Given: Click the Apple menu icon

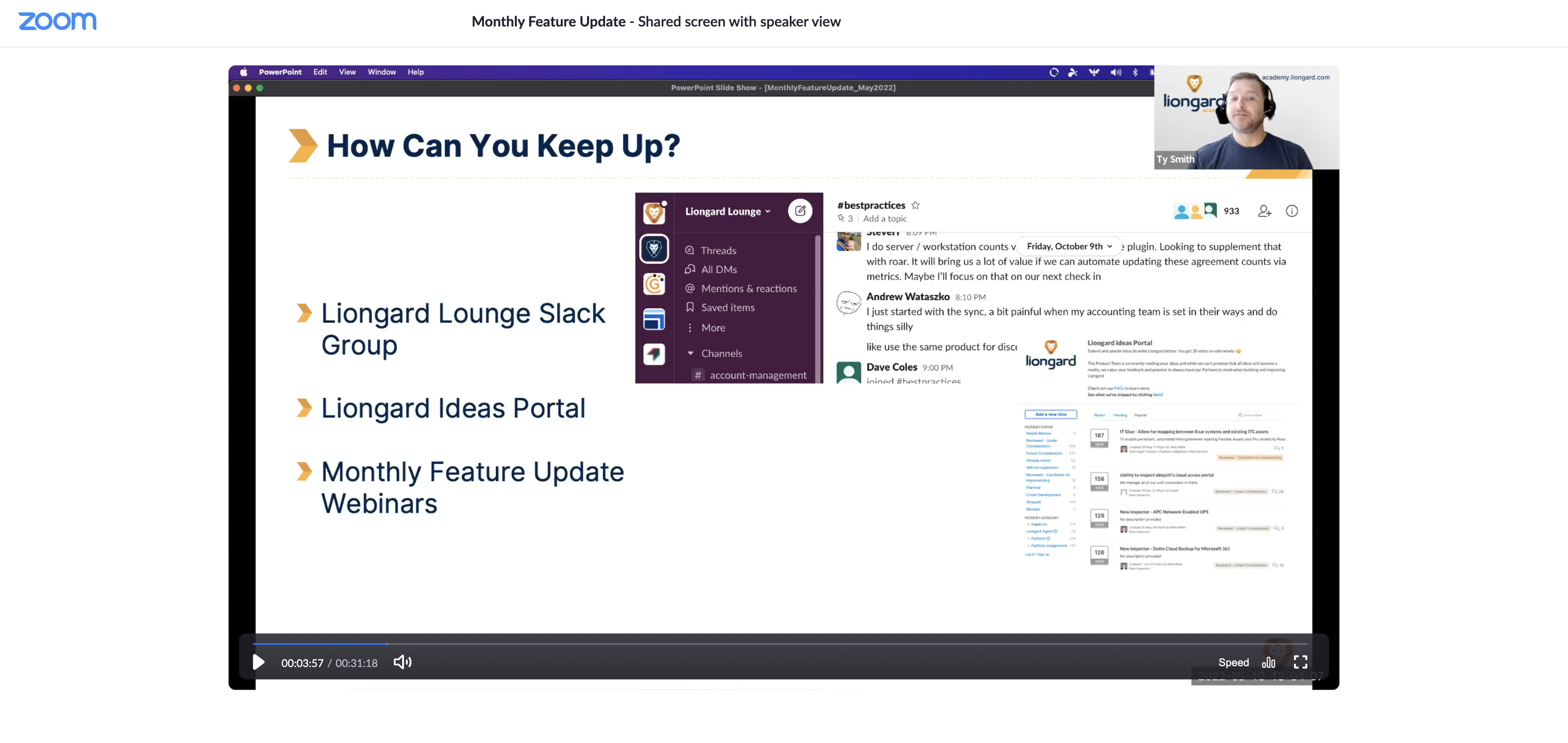Looking at the screenshot, I should click(244, 72).
